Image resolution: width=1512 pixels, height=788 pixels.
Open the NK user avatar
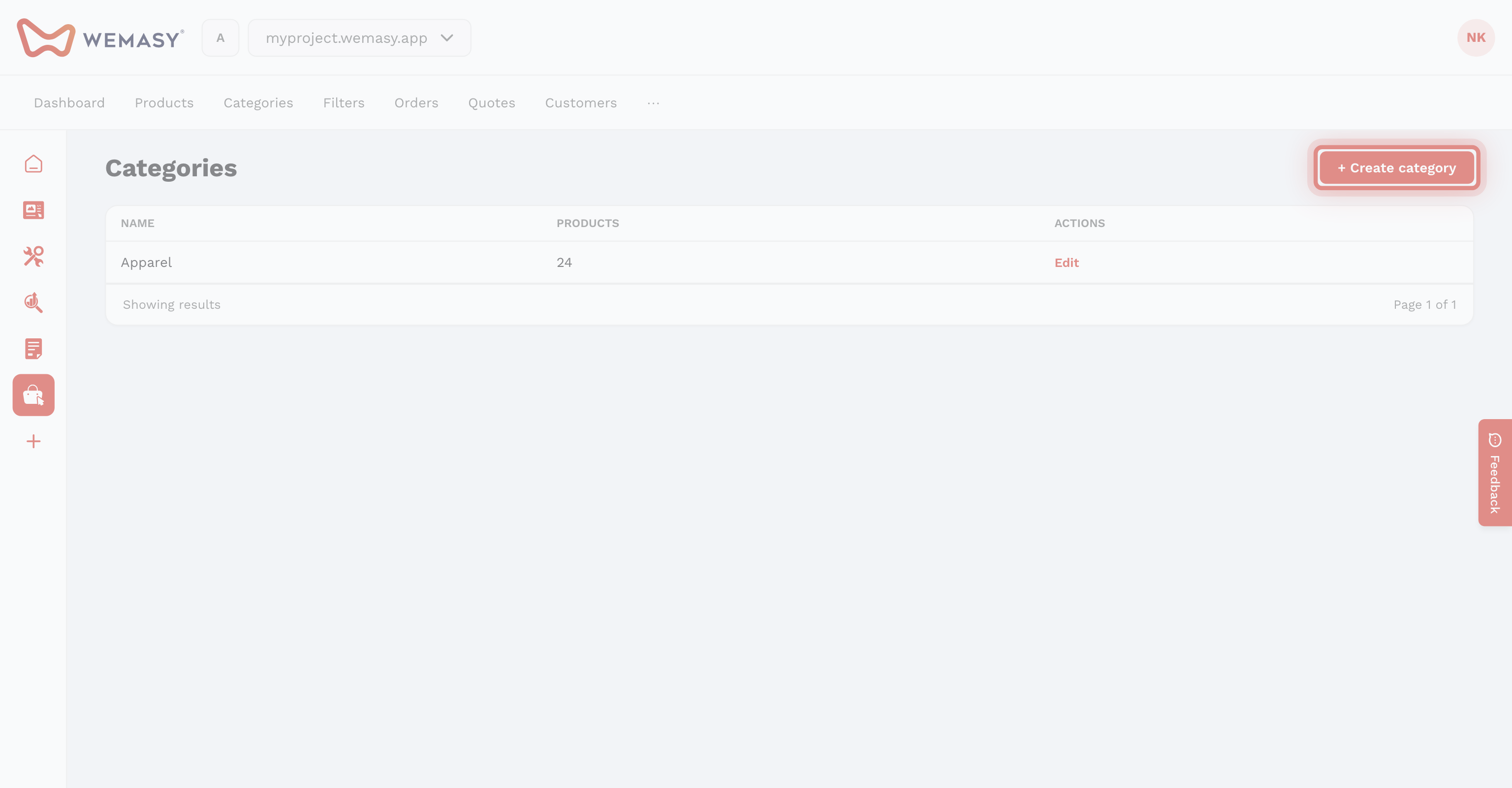(1476, 37)
